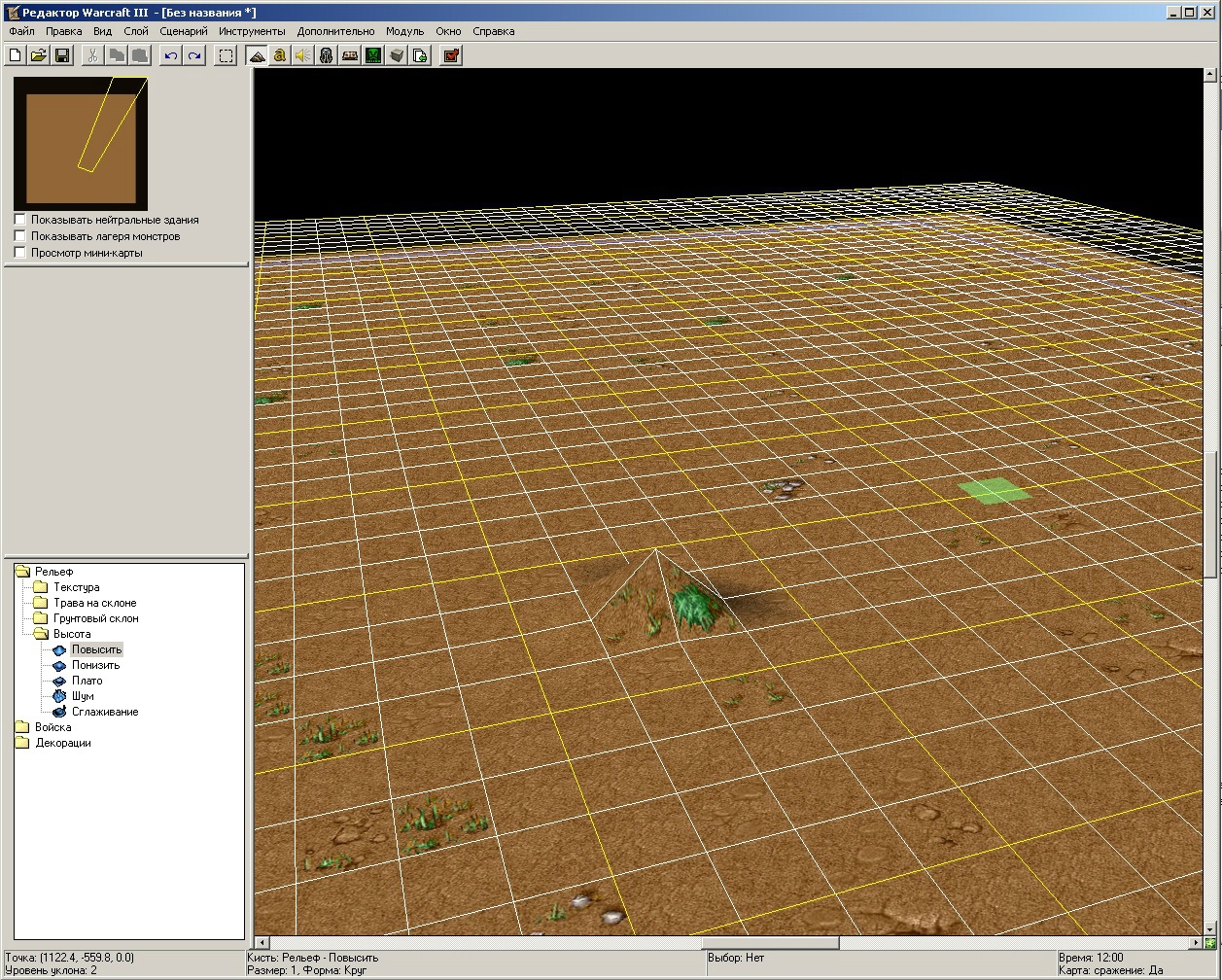
Task: Select the 'Понизить' height tool
Action: tap(95, 665)
